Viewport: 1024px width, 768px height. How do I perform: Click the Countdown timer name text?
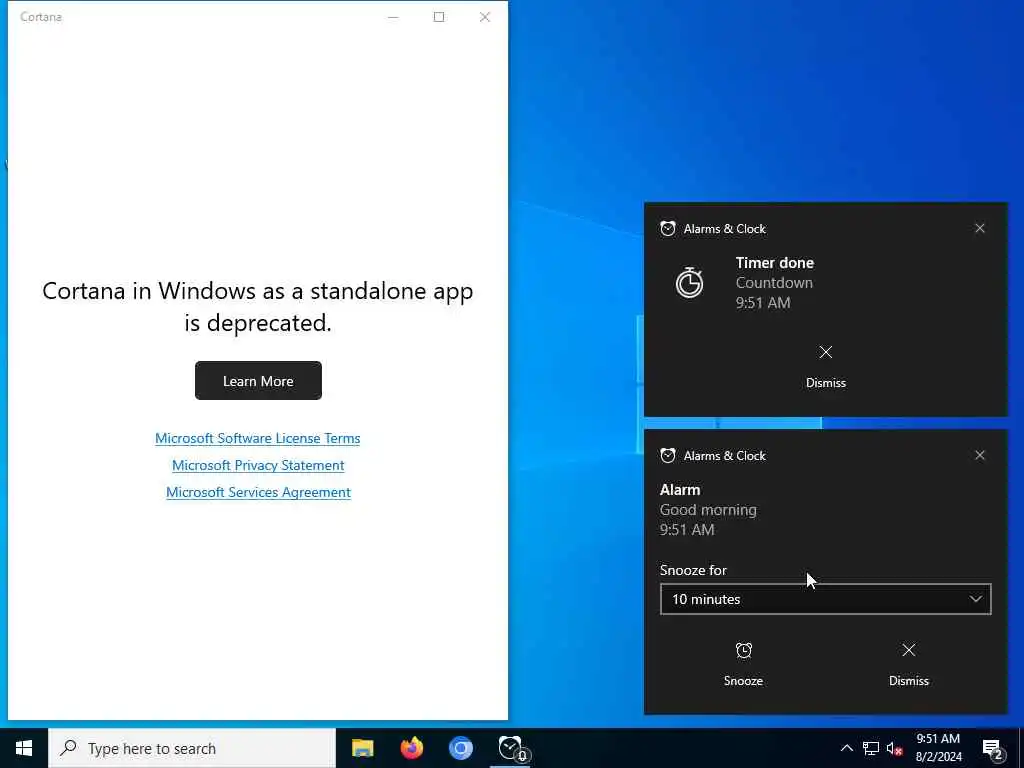(774, 283)
